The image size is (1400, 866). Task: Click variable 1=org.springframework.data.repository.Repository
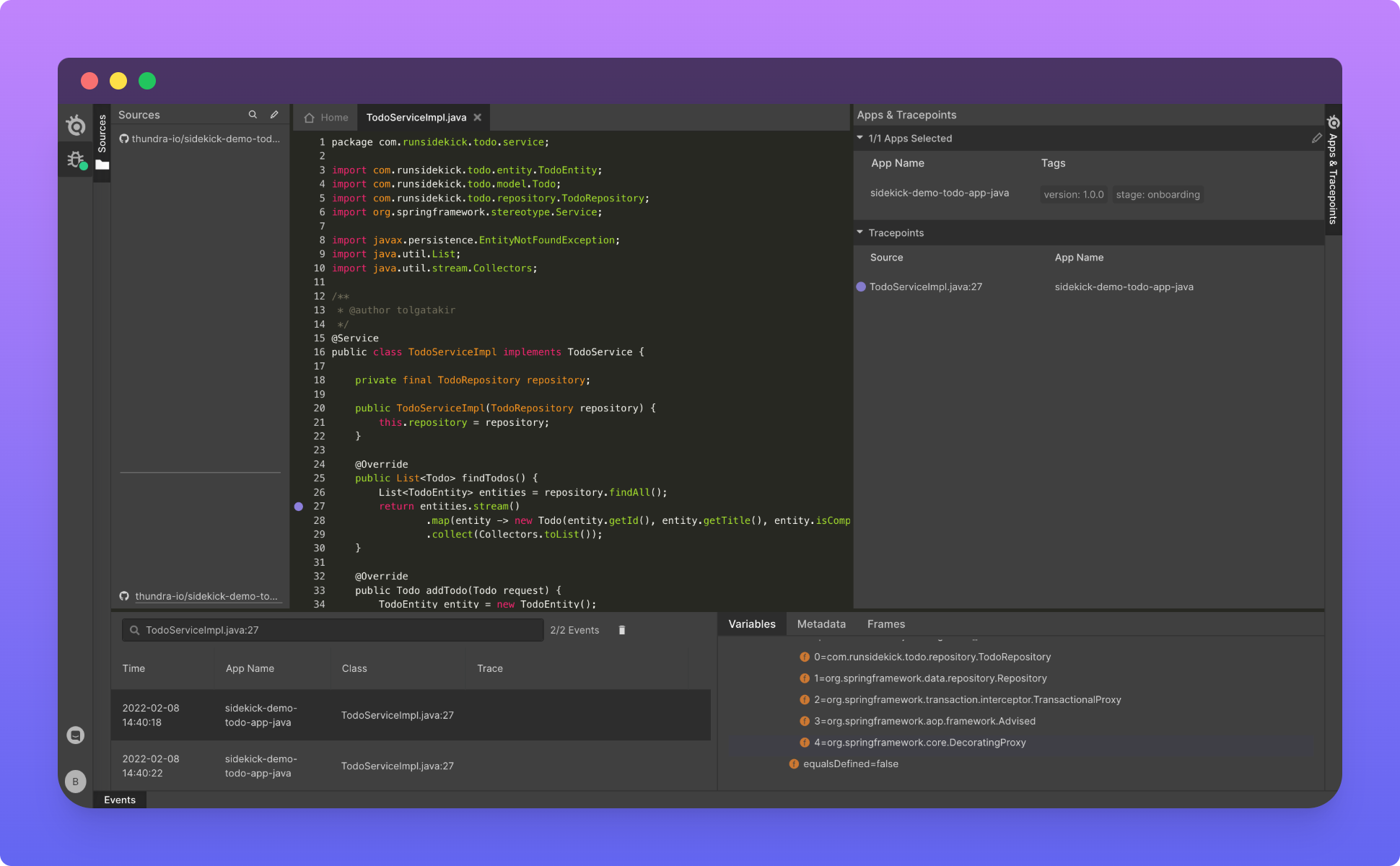(x=930, y=678)
